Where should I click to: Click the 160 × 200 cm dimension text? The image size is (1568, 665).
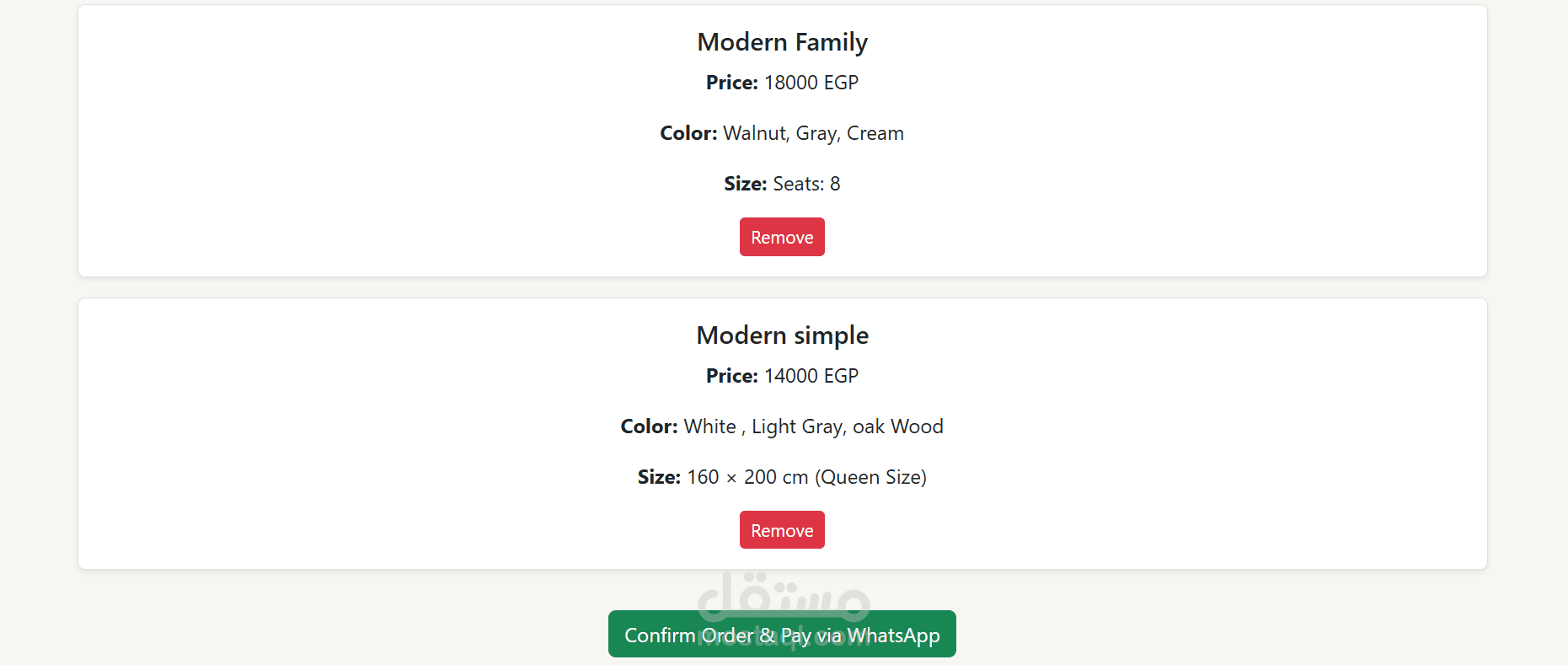tap(748, 477)
